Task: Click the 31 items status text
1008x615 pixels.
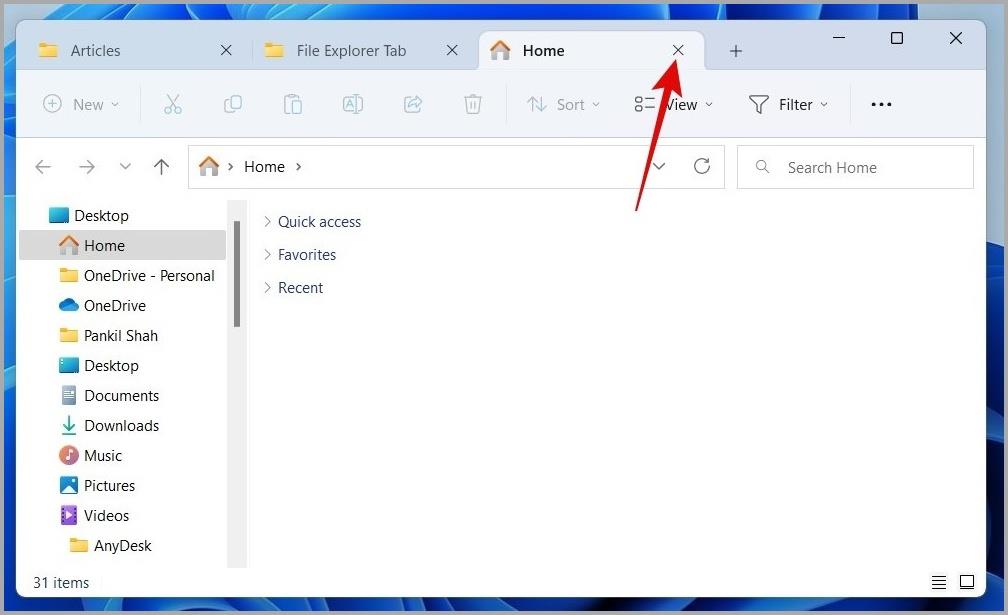Action: click(61, 583)
